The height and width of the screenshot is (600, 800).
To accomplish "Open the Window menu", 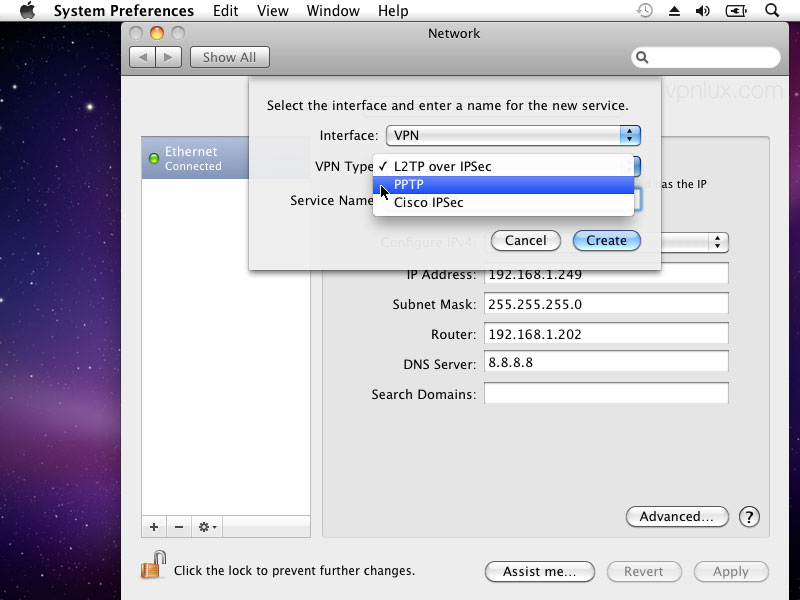I will coord(333,11).
